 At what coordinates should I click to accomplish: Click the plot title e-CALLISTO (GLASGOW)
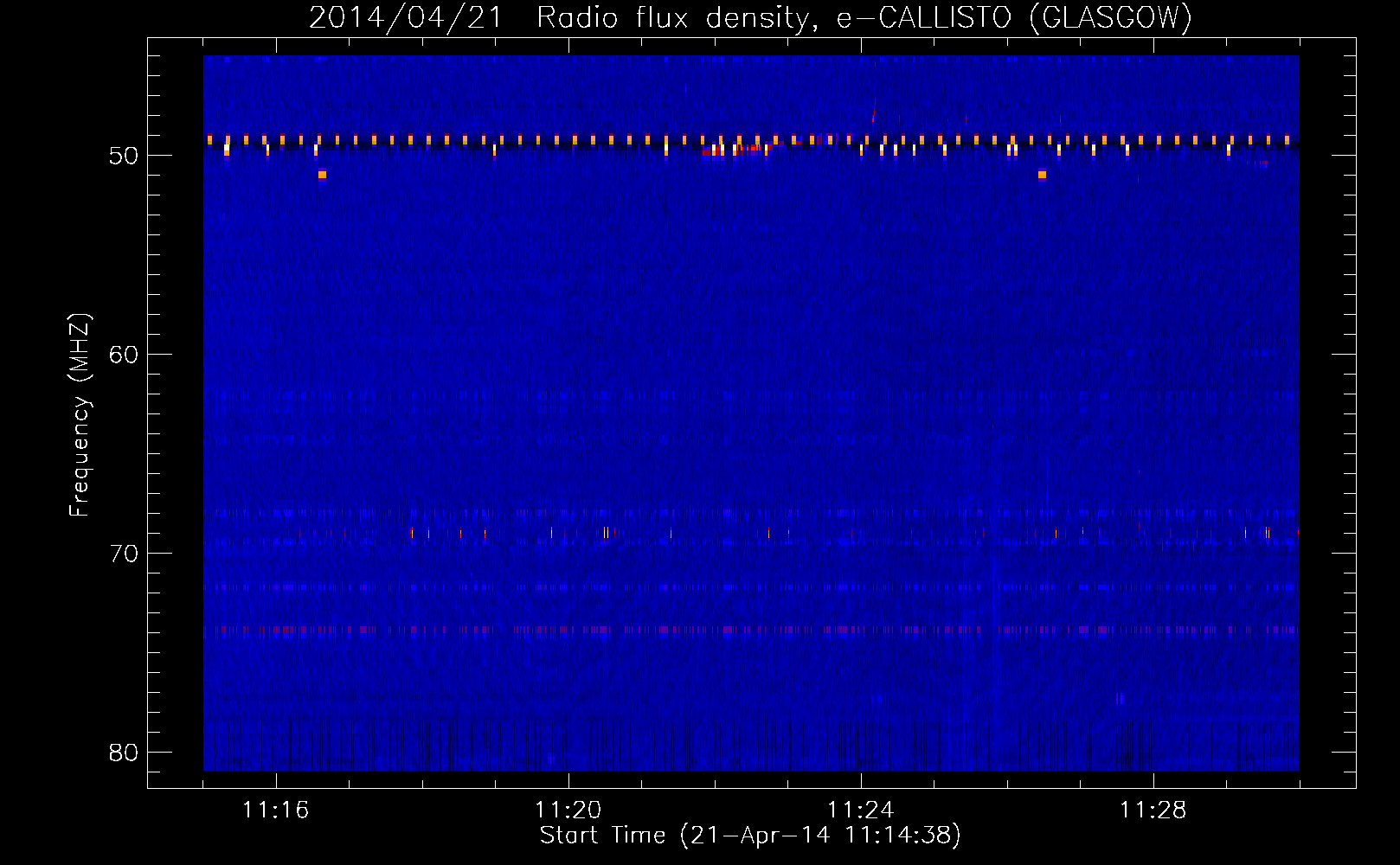click(x=1014, y=17)
